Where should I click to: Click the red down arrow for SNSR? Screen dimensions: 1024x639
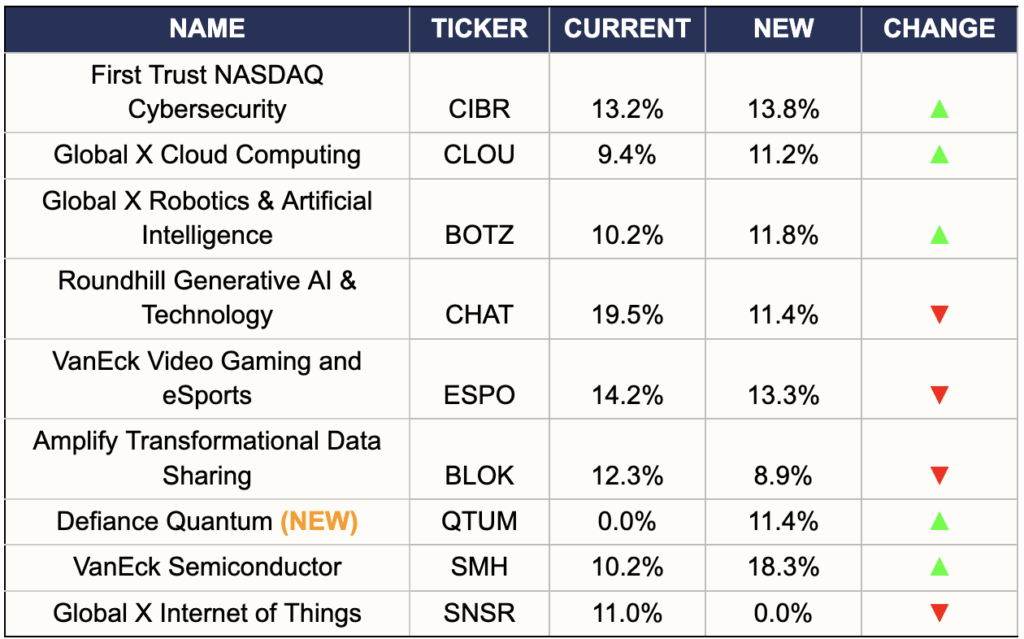(939, 613)
